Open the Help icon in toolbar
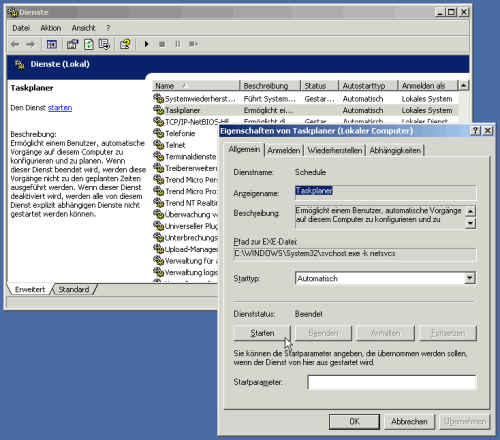 125,44
